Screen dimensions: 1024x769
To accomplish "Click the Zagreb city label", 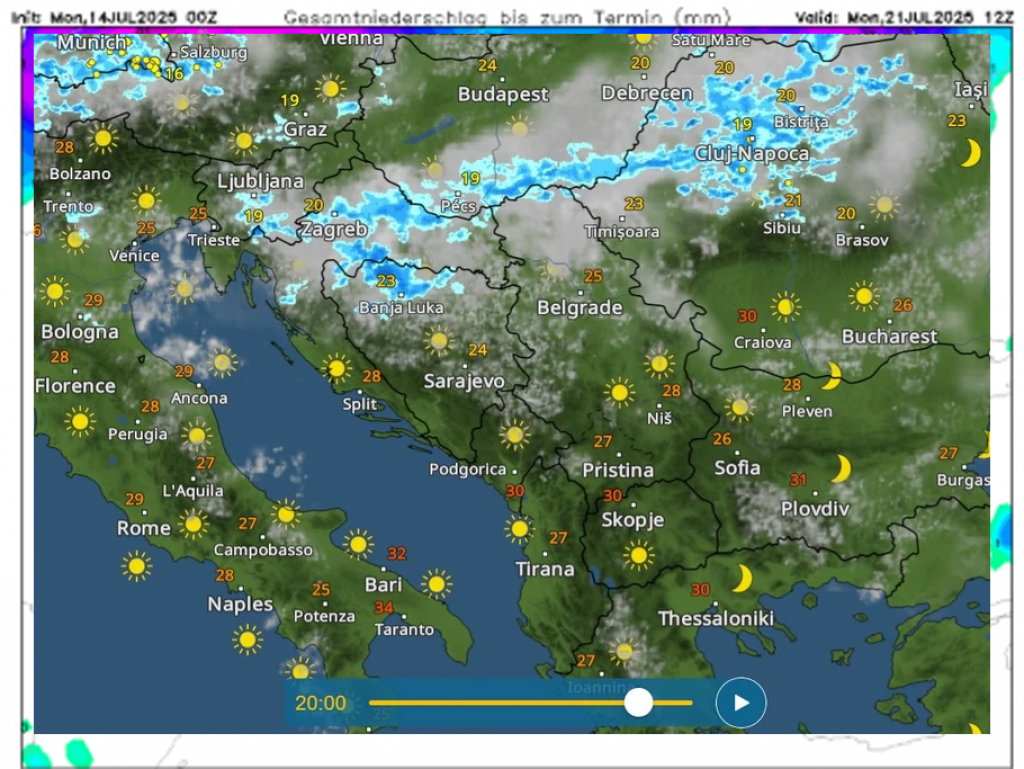I will tap(333, 229).
